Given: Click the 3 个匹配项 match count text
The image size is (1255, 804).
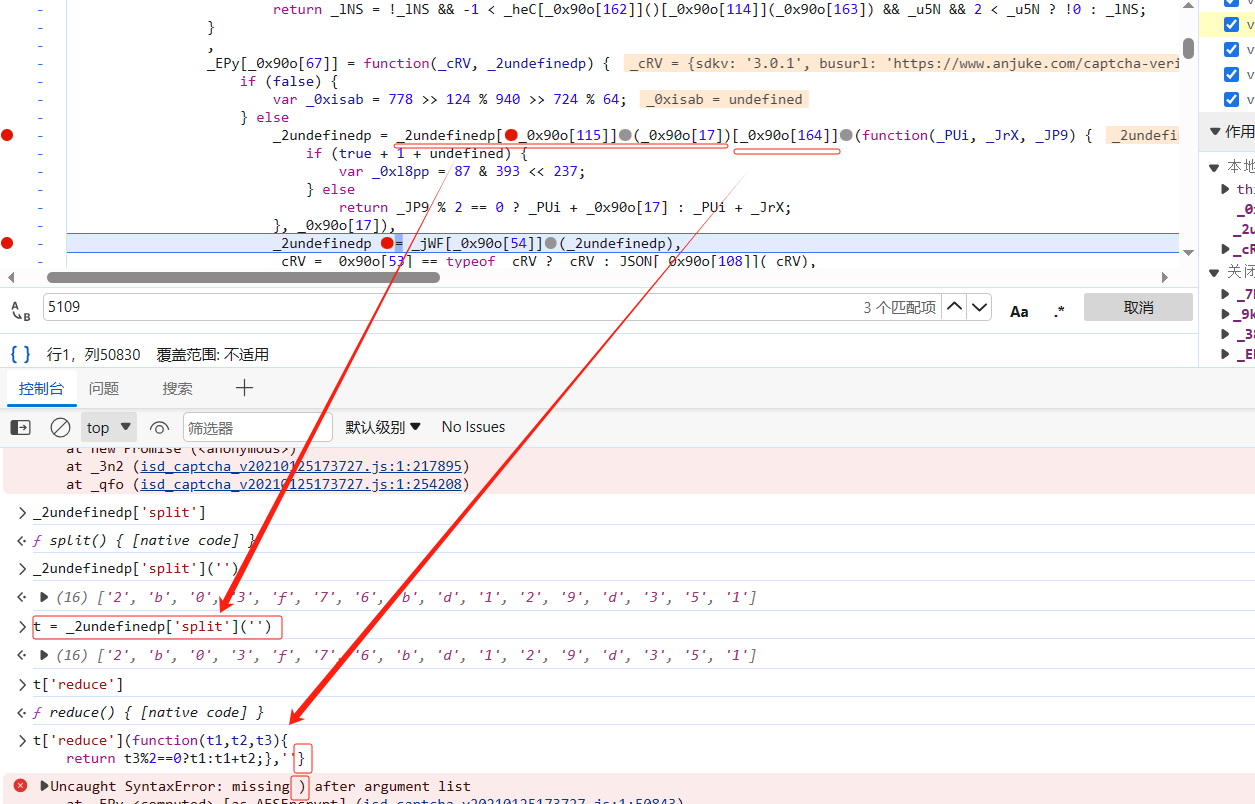Looking at the screenshot, I should coord(900,308).
